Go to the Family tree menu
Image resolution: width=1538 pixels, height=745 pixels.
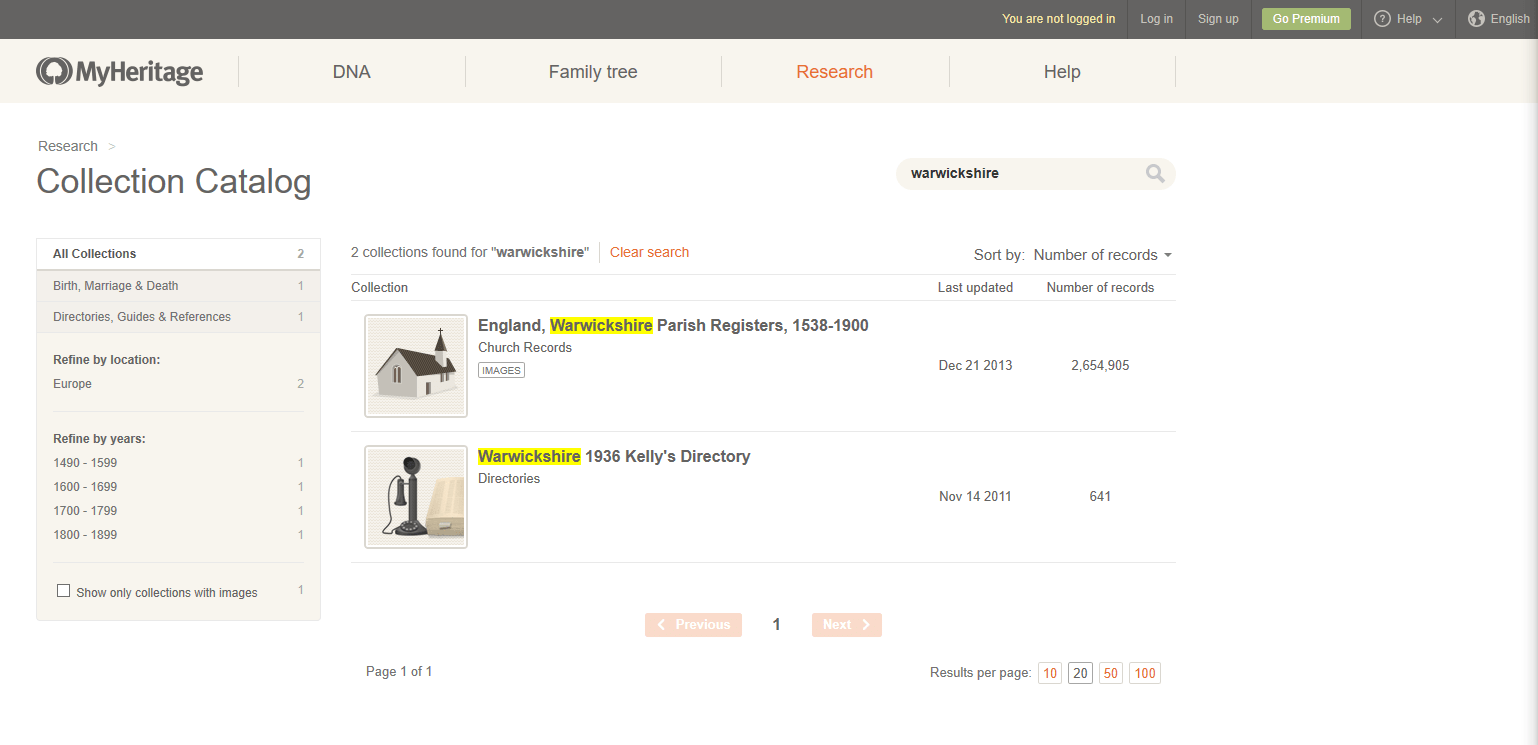pyautogui.click(x=593, y=72)
